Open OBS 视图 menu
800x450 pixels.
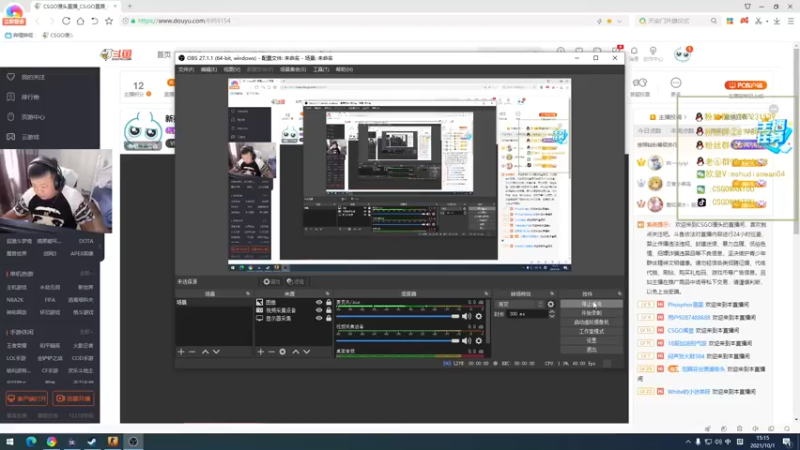[232, 69]
